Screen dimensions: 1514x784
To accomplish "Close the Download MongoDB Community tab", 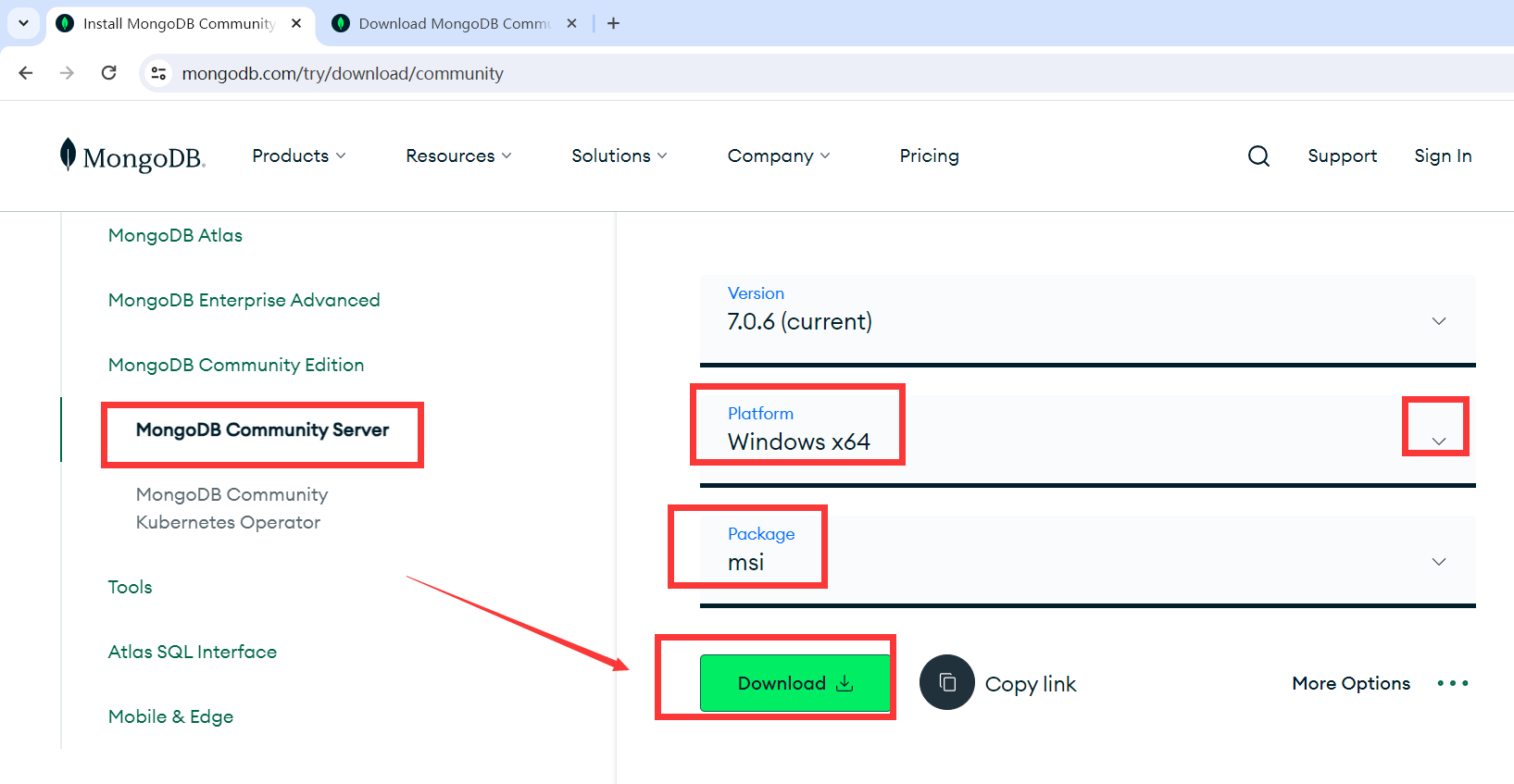I will [x=572, y=23].
